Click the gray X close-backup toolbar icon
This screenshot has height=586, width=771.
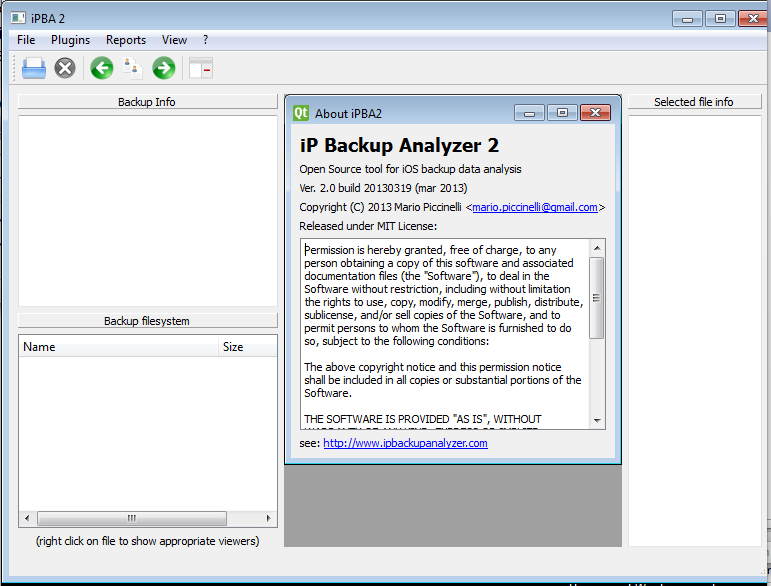(65, 68)
